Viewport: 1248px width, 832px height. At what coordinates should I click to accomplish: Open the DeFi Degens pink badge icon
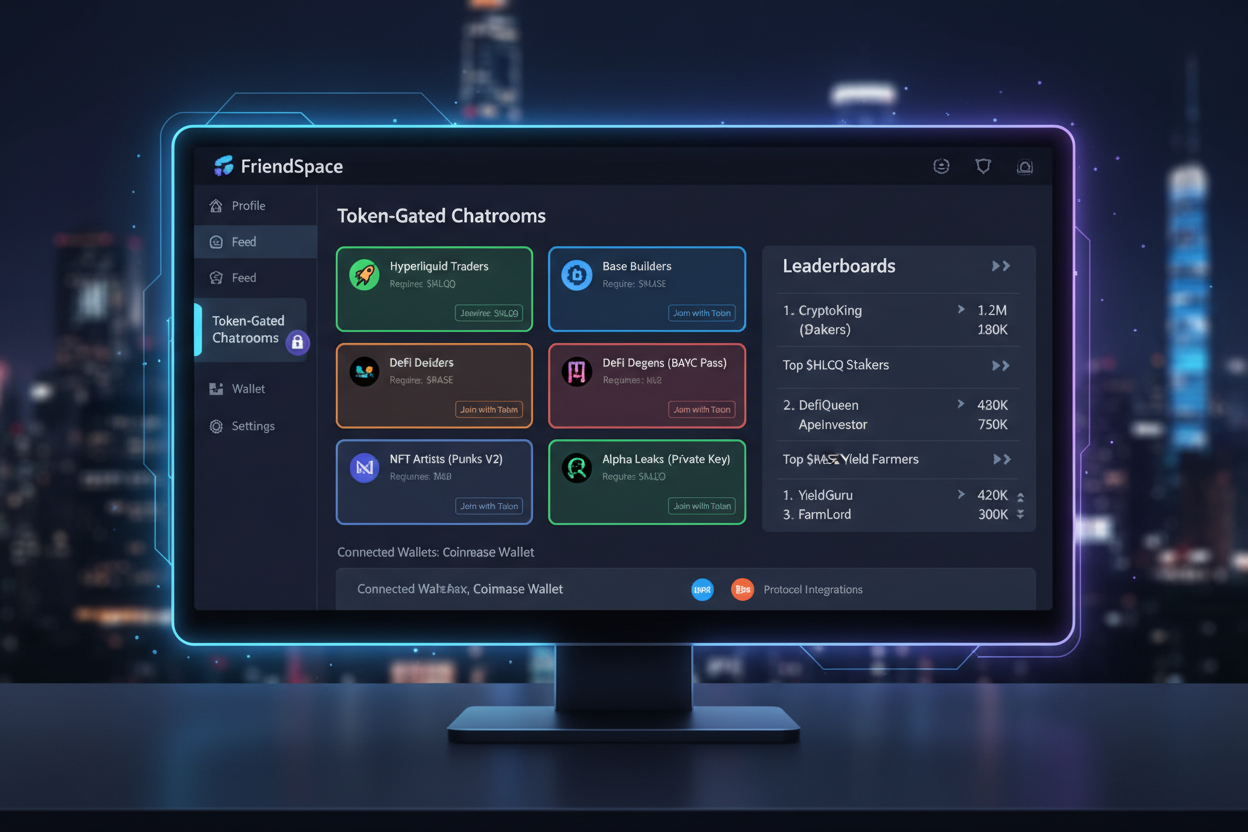pos(577,371)
